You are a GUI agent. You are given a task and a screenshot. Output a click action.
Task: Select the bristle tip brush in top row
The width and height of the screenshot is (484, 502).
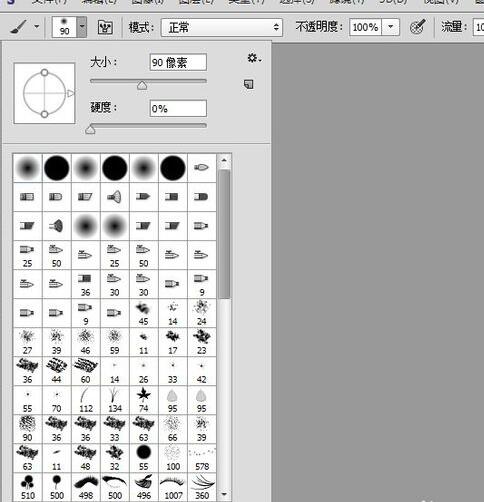[x=202, y=168]
